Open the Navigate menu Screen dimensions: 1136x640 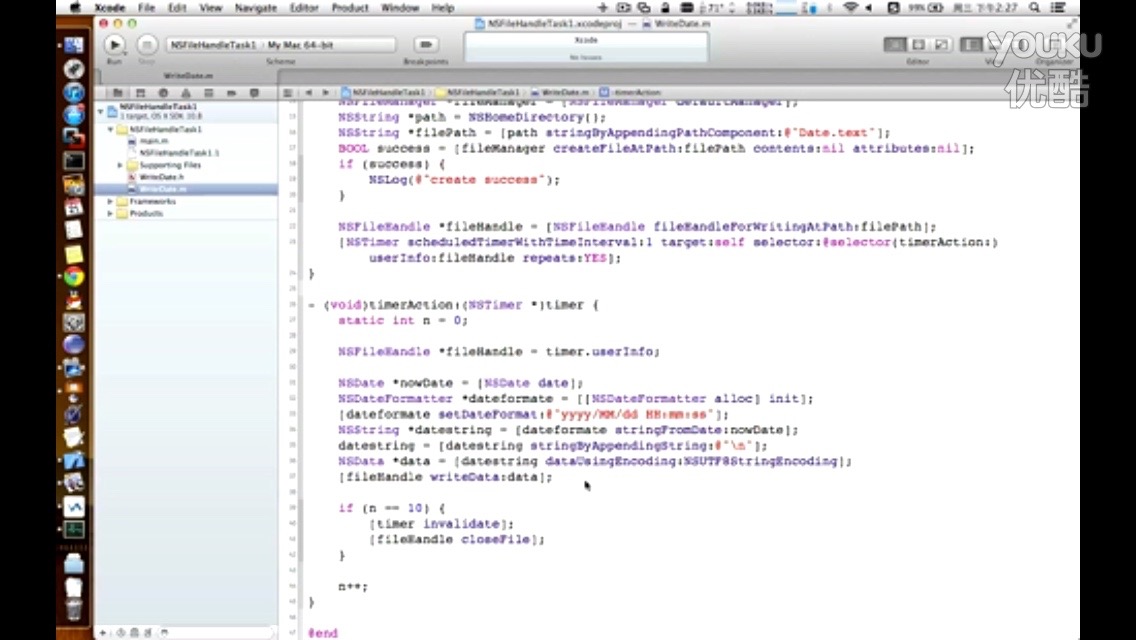click(x=255, y=8)
